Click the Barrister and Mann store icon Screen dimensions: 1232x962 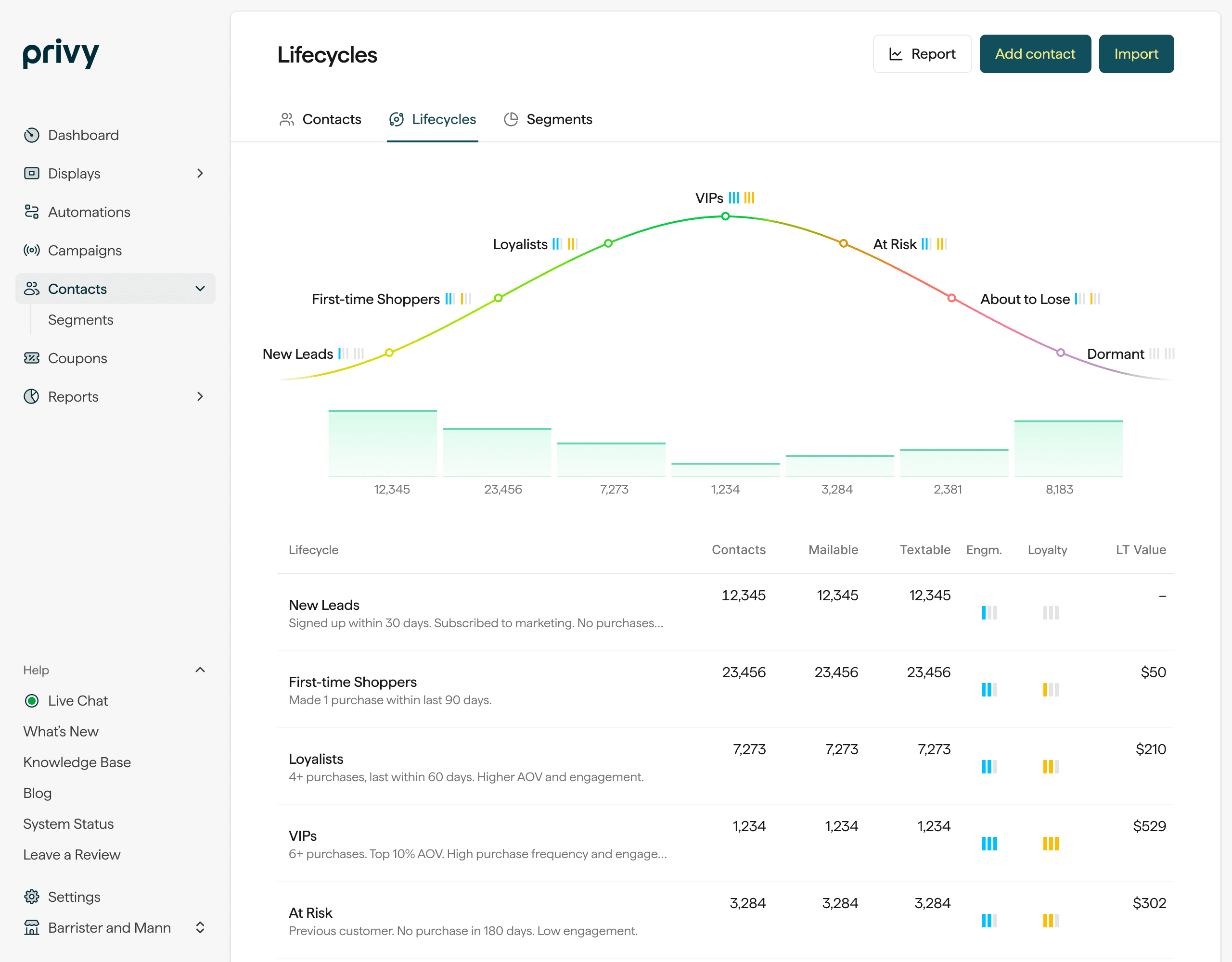point(32,927)
